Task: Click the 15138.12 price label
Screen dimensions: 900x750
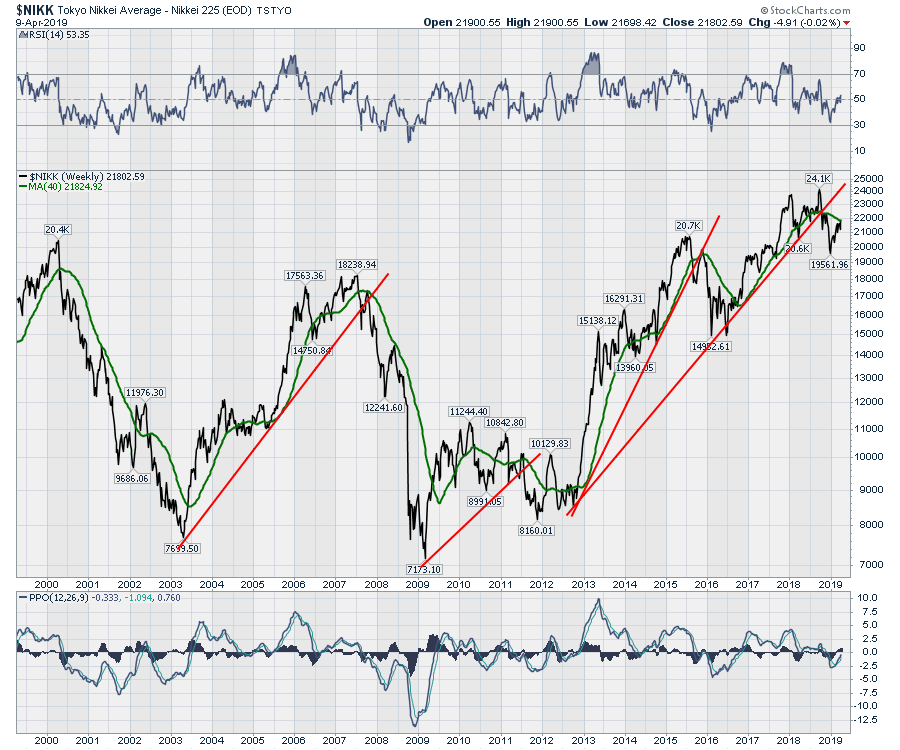Action: coord(598,321)
